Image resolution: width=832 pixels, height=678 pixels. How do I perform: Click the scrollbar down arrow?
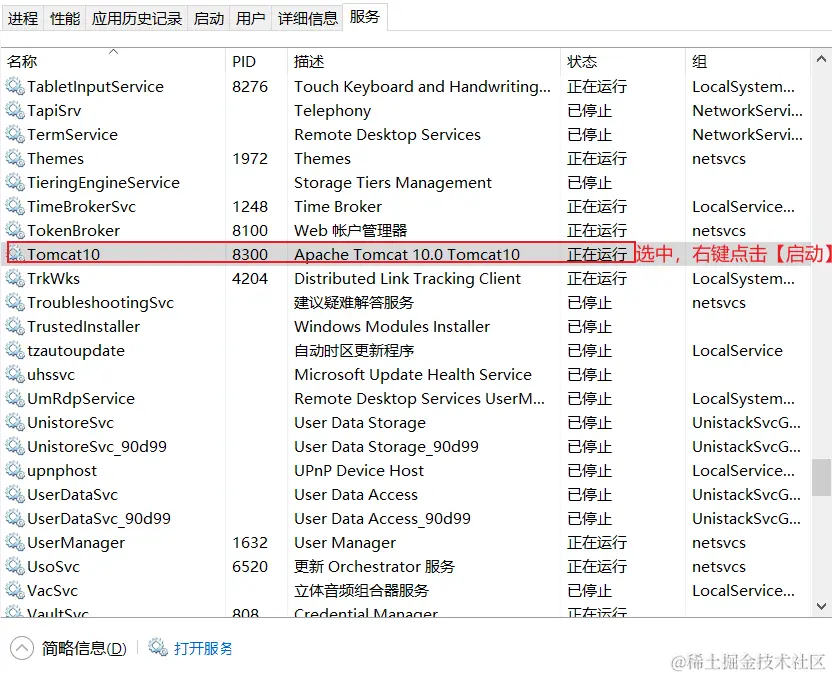821,606
